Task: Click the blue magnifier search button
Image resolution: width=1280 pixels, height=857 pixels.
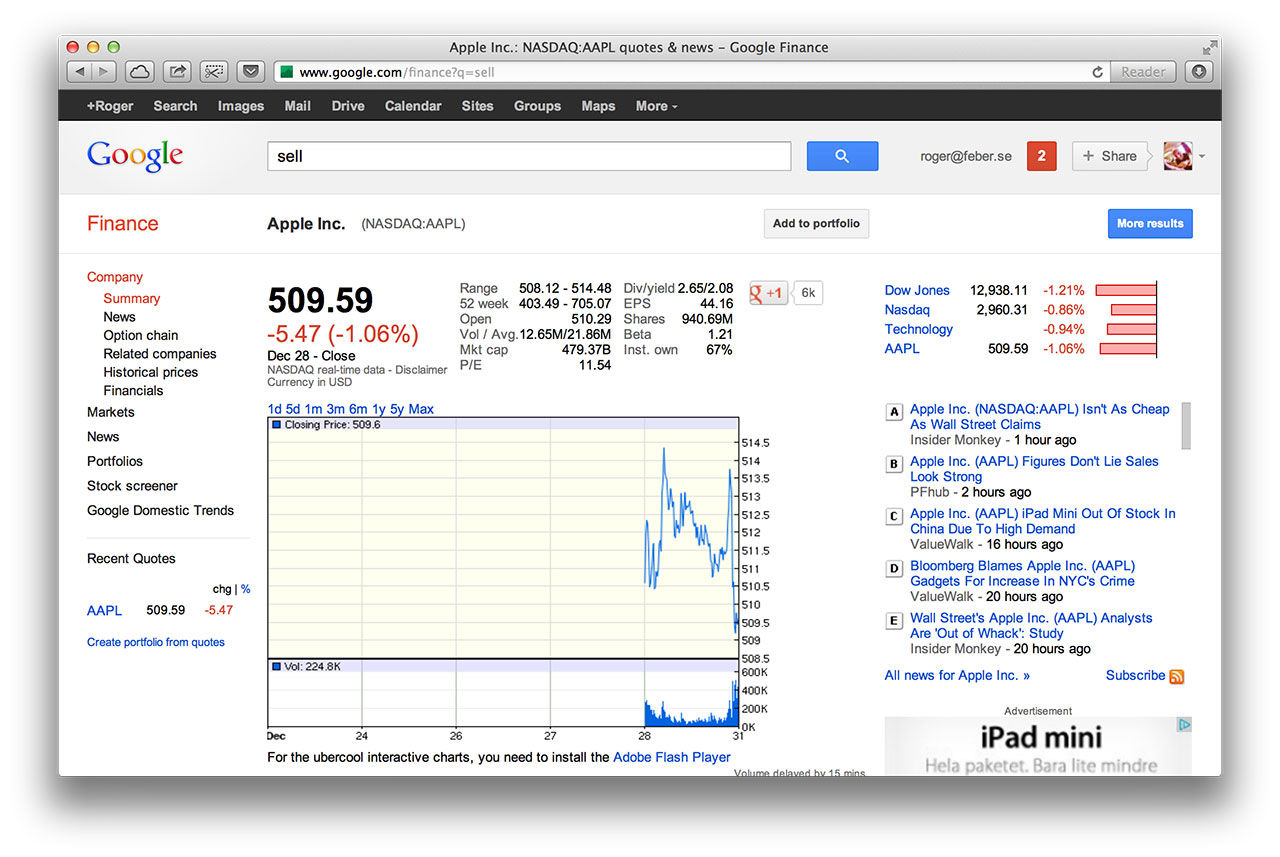Action: [842, 156]
